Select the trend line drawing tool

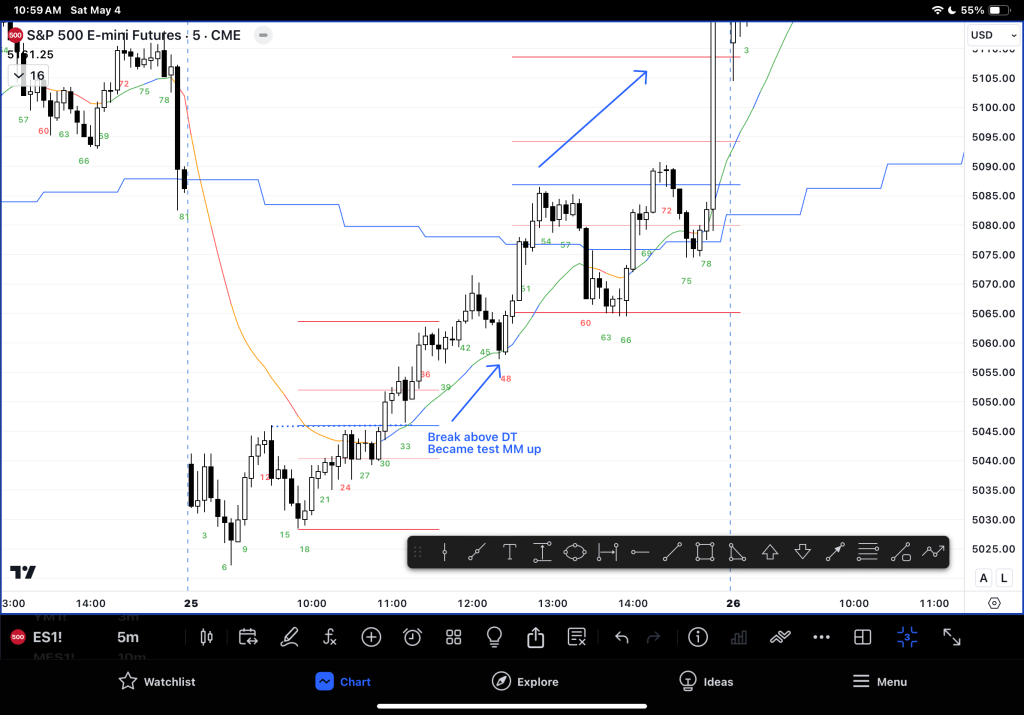coord(476,551)
